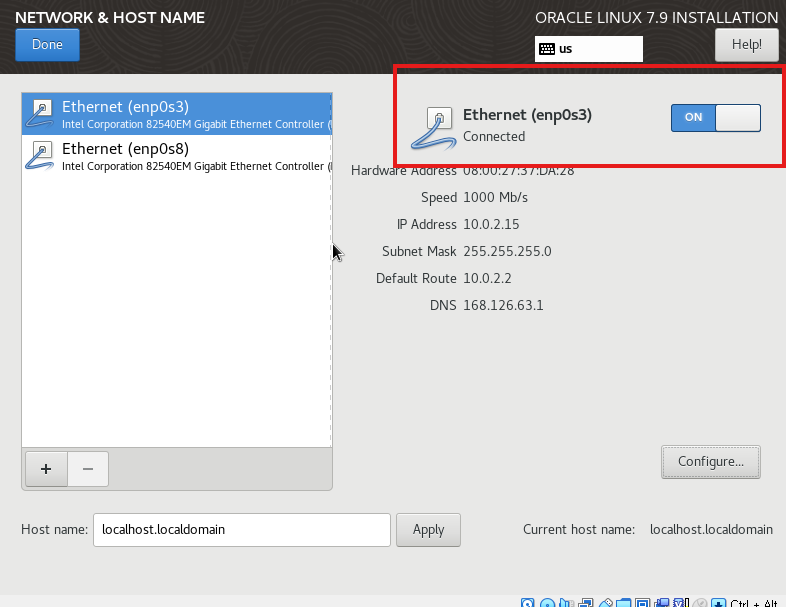Click the VirtualBox display status icon
786x607 pixels.
click(643, 603)
